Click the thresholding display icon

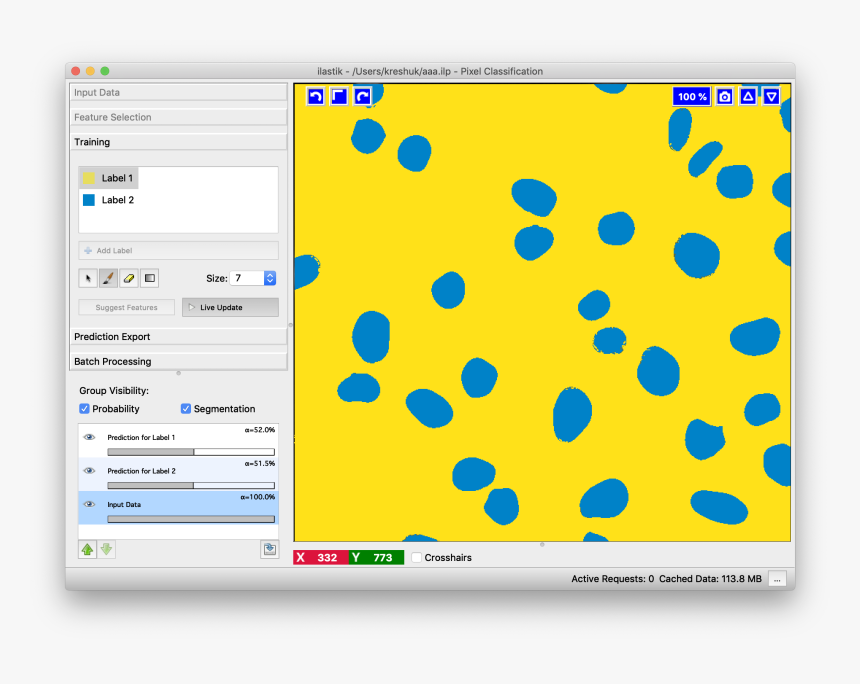pos(148,278)
